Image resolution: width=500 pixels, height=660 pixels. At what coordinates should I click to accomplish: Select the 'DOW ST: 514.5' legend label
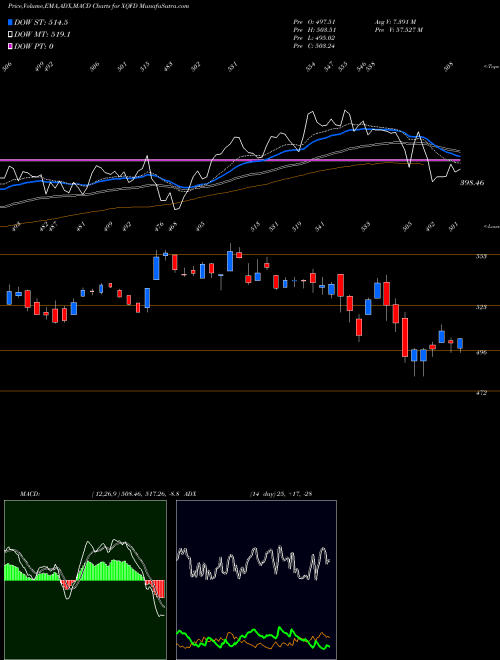click(x=41, y=23)
